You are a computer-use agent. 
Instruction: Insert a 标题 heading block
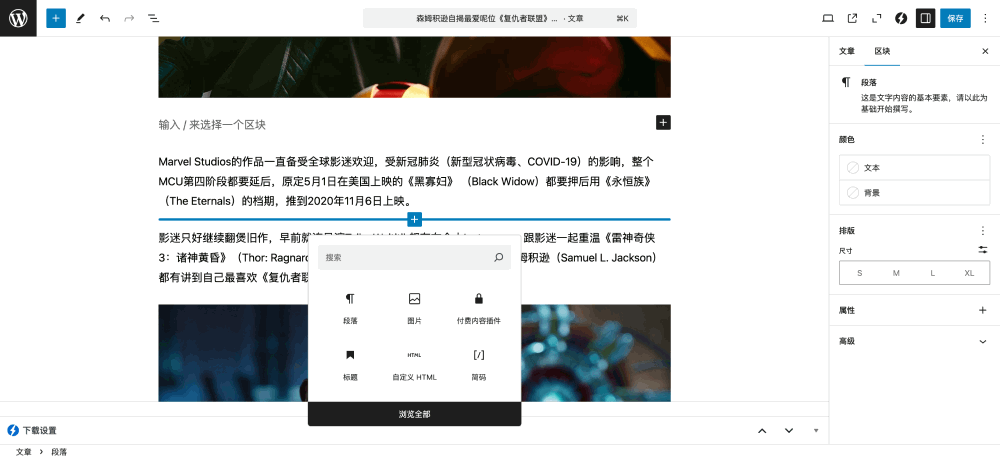point(350,365)
